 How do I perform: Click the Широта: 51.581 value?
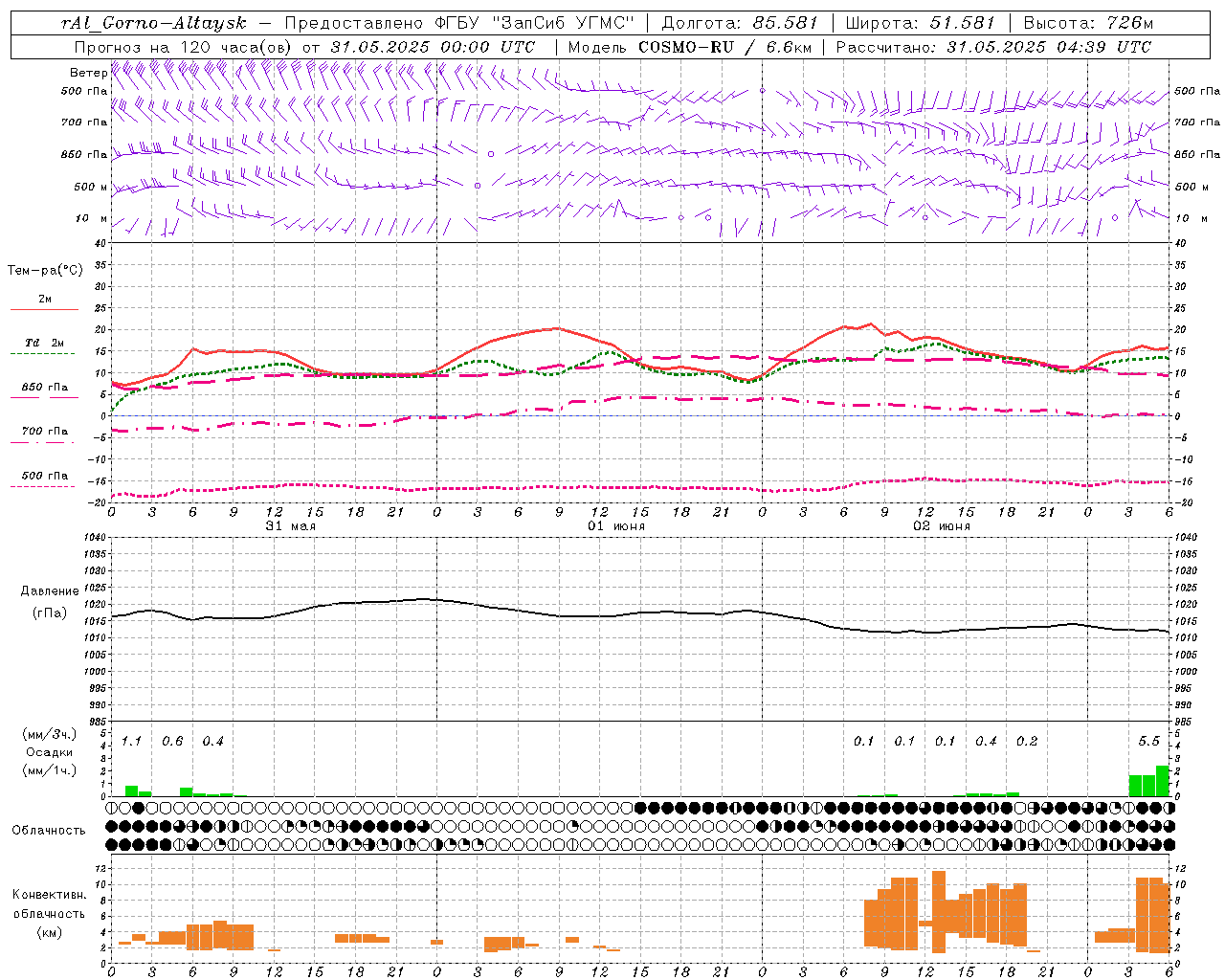pyautogui.click(x=921, y=23)
